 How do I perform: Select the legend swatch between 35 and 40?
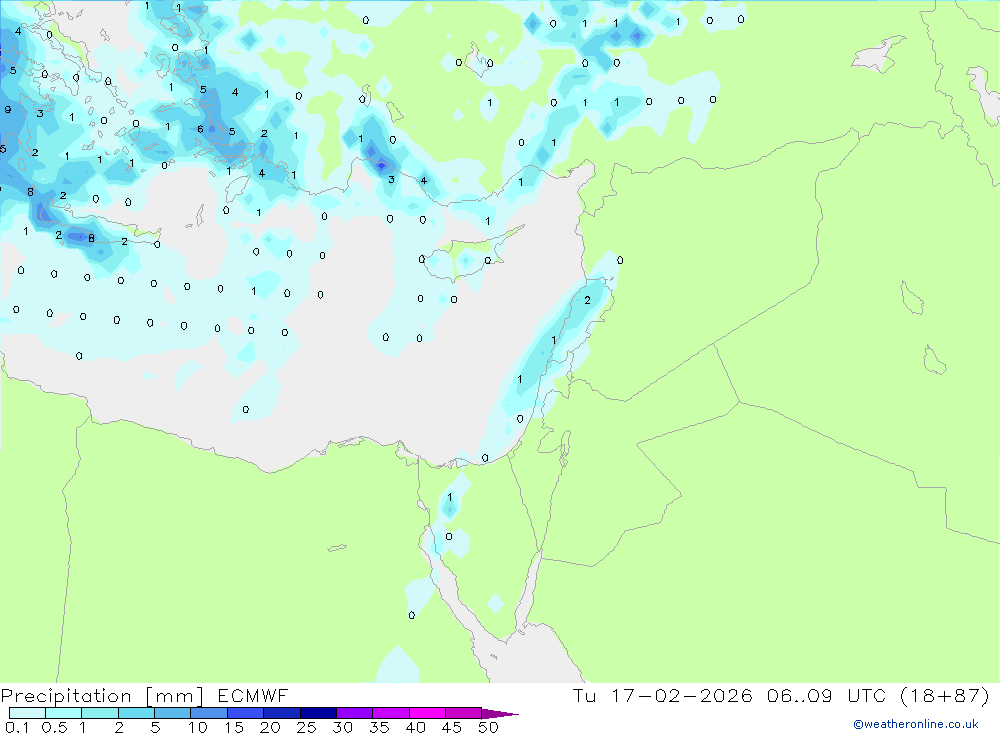pos(391,713)
